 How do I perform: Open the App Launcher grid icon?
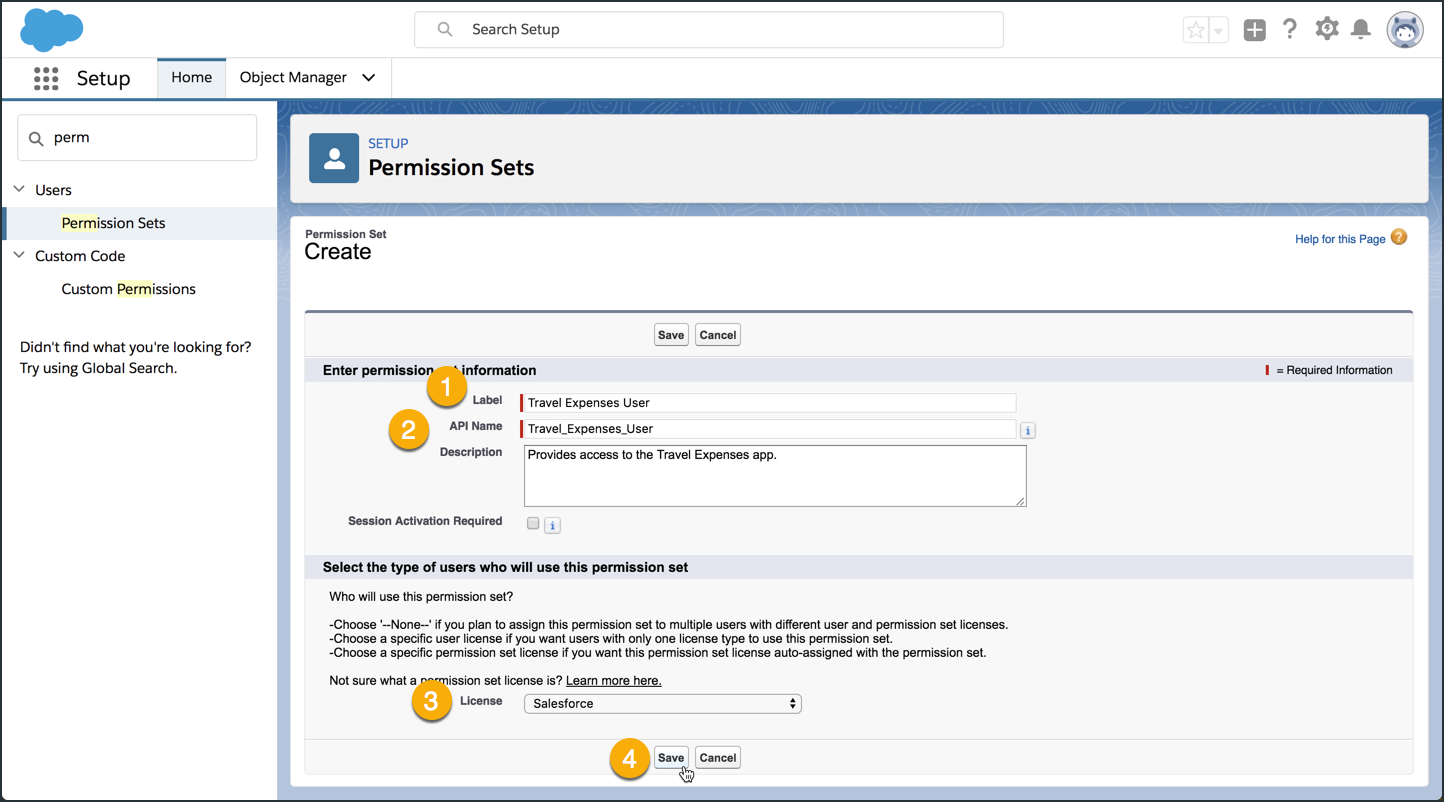pyautogui.click(x=46, y=78)
